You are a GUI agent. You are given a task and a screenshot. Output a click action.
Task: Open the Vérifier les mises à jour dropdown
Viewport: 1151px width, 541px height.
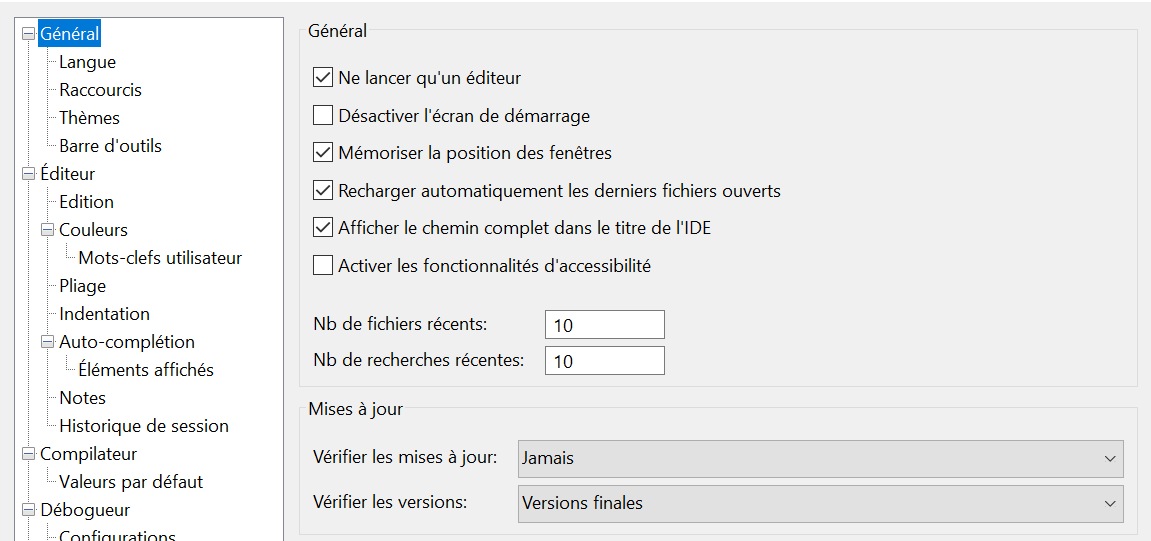click(821, 459)
